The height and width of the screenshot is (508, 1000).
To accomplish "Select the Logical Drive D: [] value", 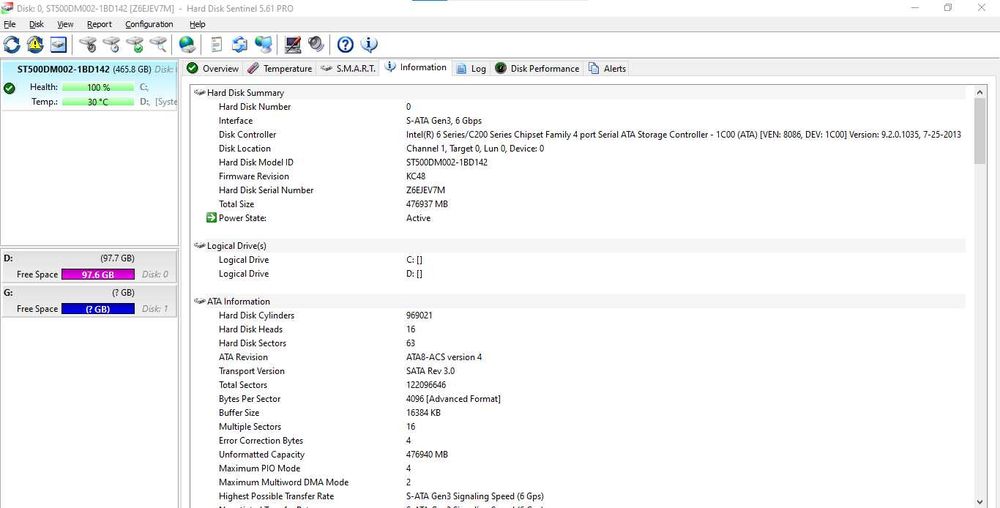I will coord(415,274).
